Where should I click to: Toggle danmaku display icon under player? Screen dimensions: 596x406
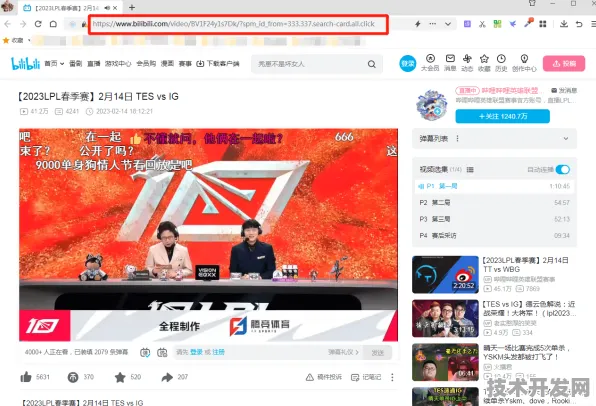pos(145,352)
